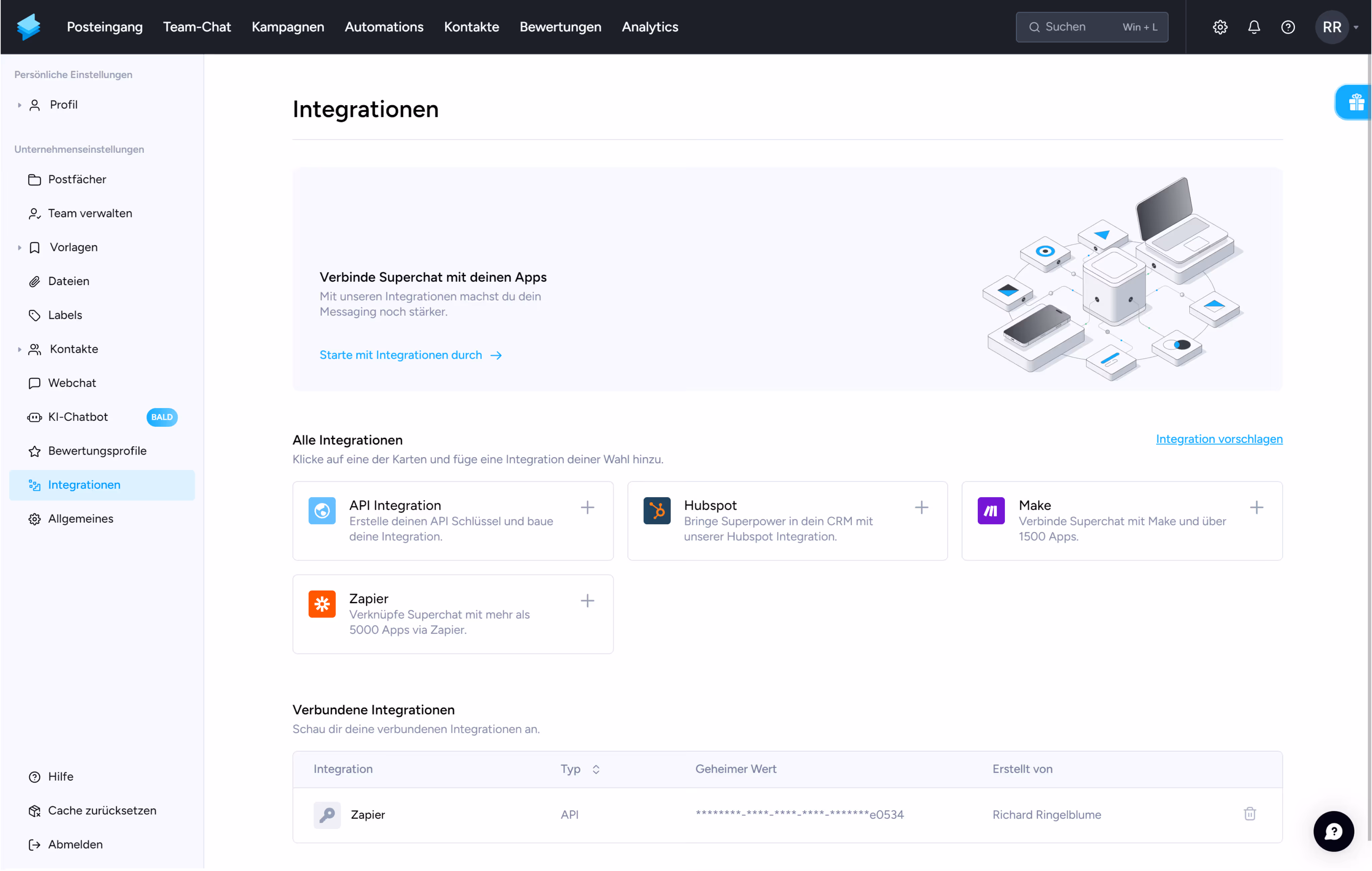Open the settings gear in top bar
The height and width of the screenshot is (871, 1372).
(x=1220, y=27)
